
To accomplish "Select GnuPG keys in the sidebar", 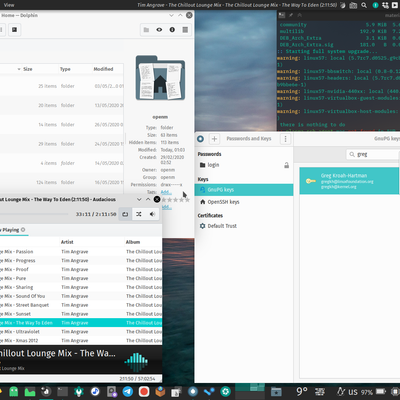I will pyautogui.click(x=244, y=190).
